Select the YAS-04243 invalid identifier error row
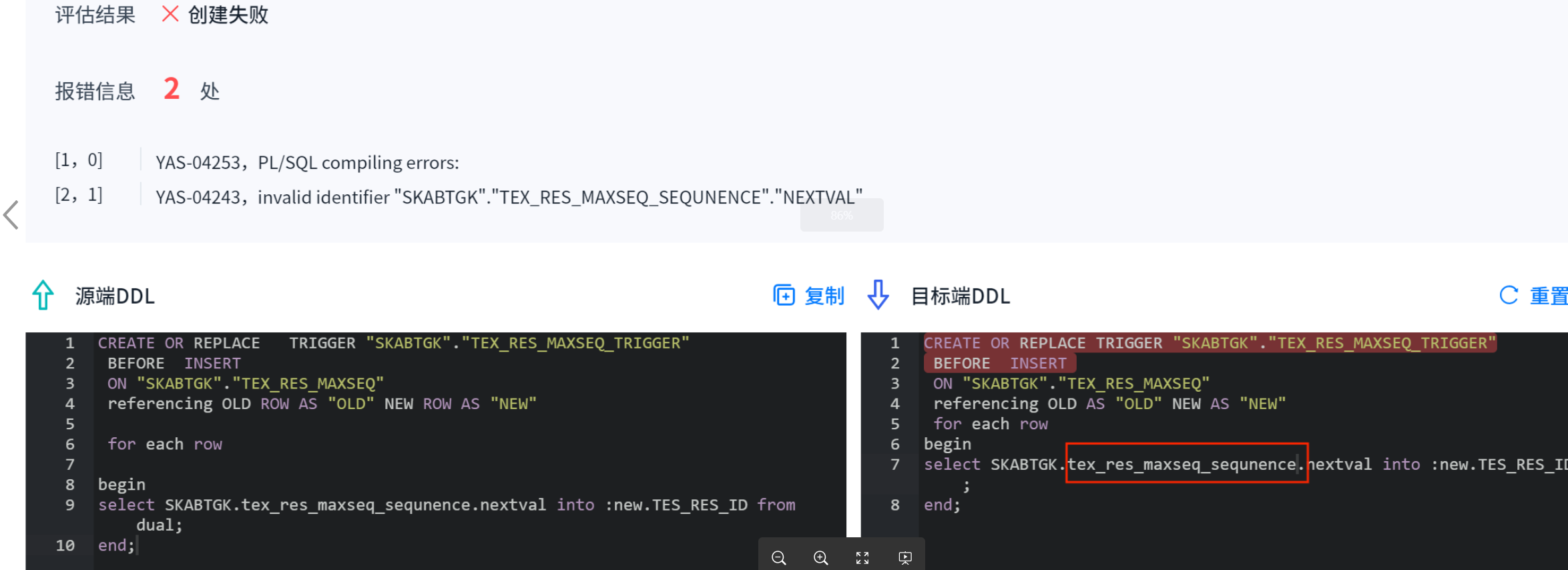The width and height of the screenshot is (1568, 570). click(509, 198)
